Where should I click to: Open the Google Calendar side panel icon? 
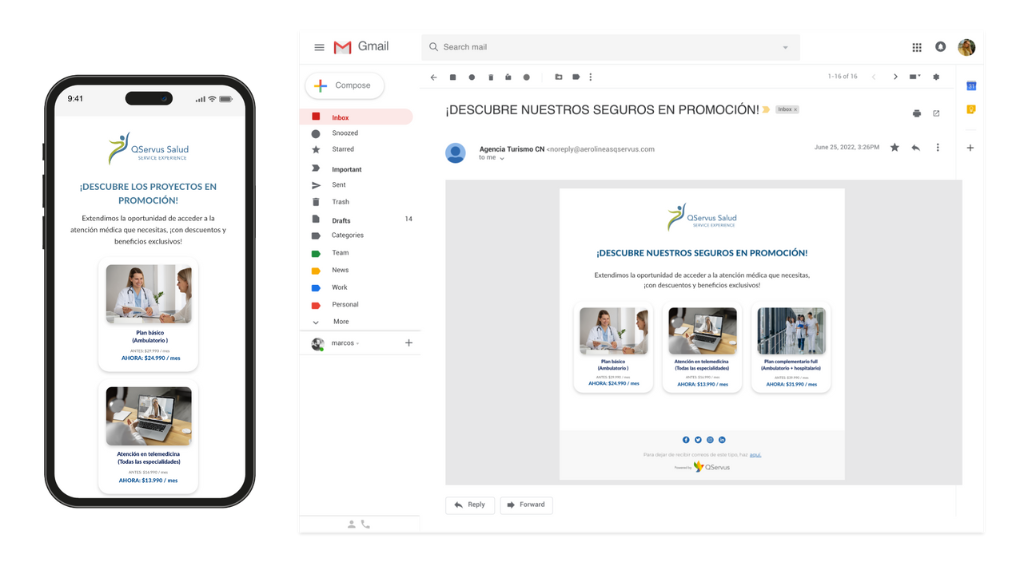[x=970, y=87]
